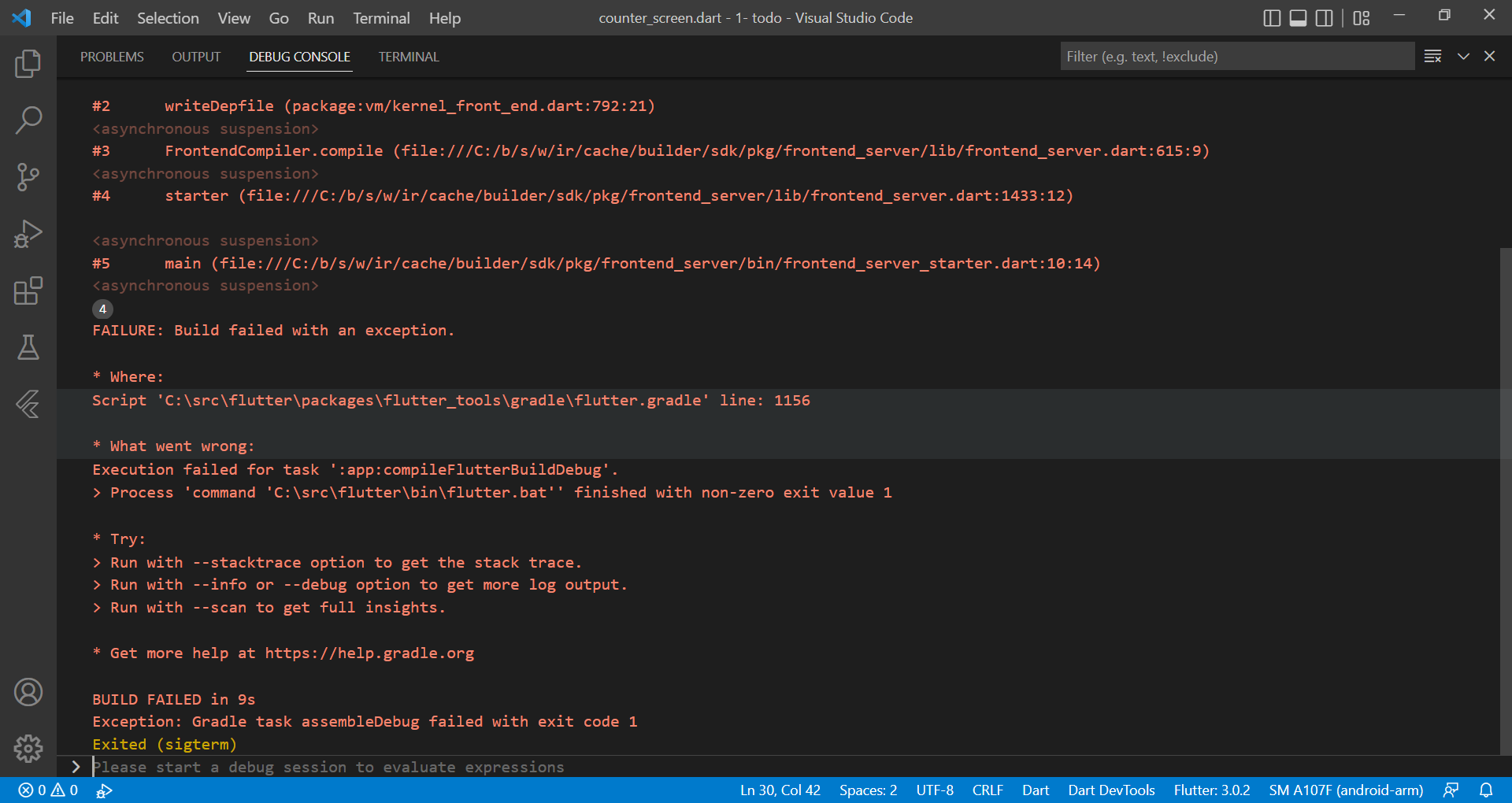This screenshot has height=803, width=1512.
Task: Click the 'Run with --stacktrace option' line
Action: pyautogui.click(x=337, y=562)
